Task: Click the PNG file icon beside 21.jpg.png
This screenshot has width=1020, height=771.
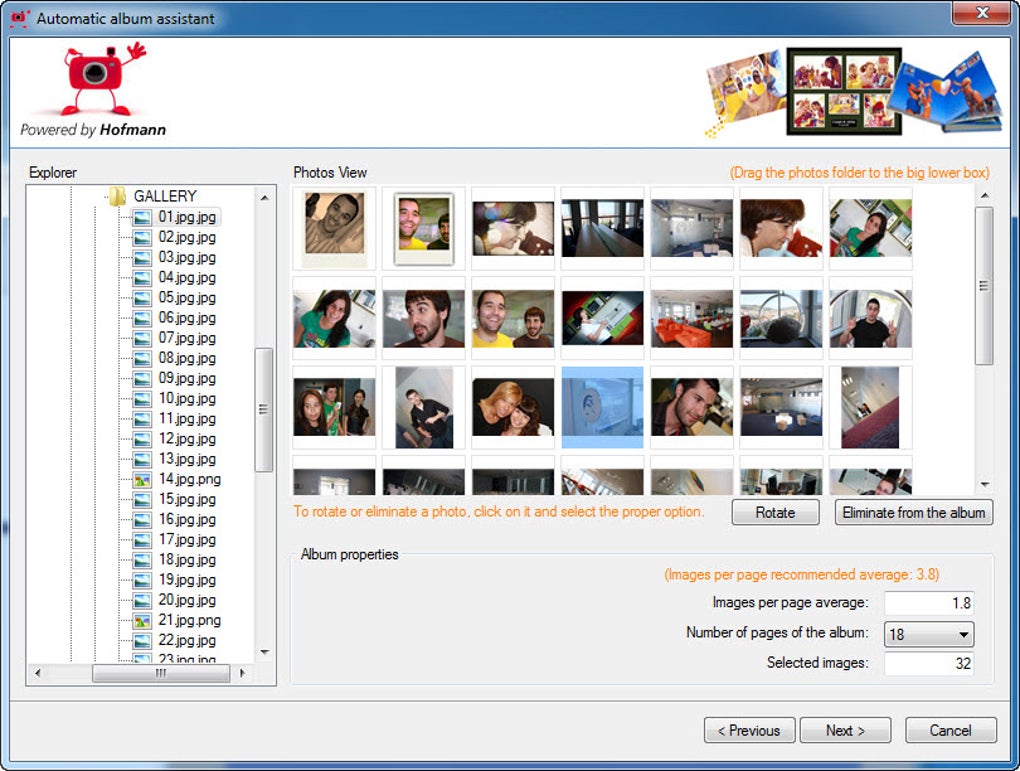Action: click(142, 621)
